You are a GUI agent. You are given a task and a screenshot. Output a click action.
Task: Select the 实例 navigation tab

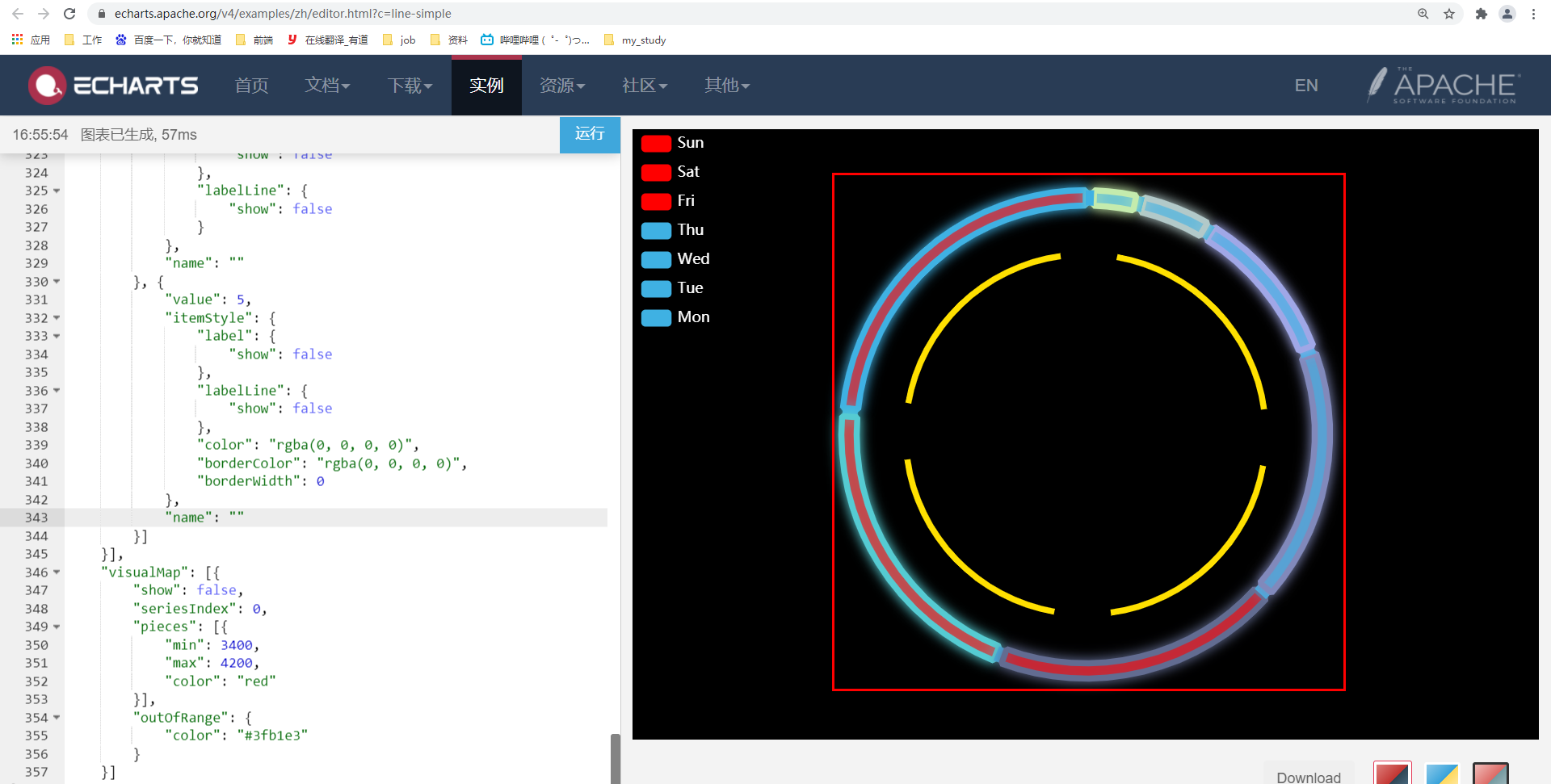click(486, 86)
